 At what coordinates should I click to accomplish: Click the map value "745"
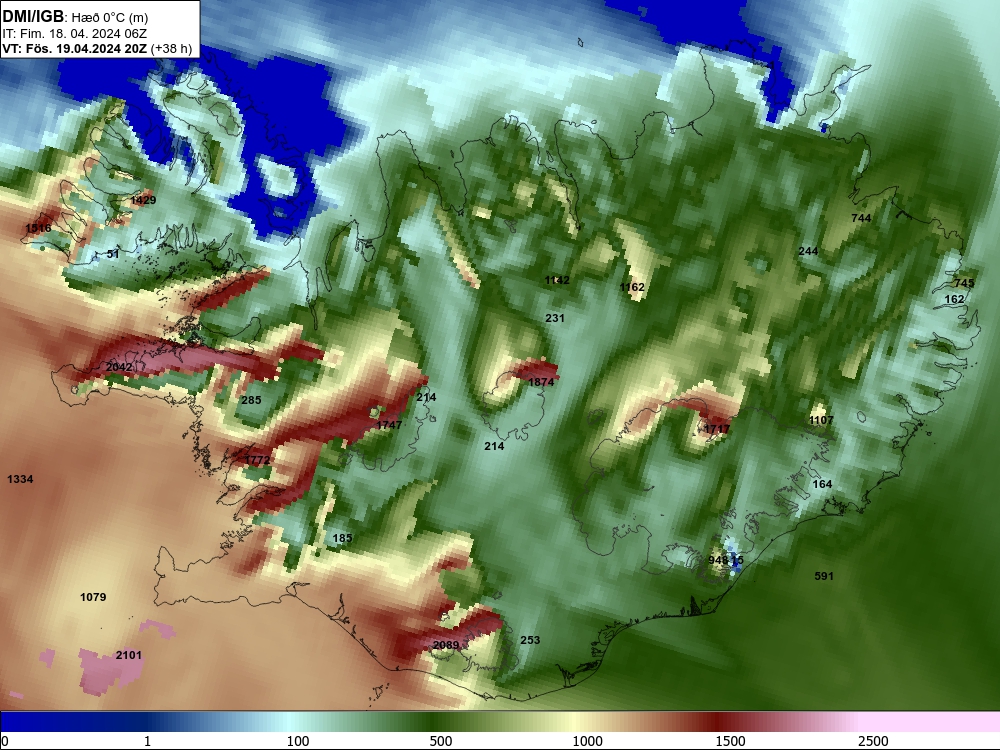coord(964,283)
